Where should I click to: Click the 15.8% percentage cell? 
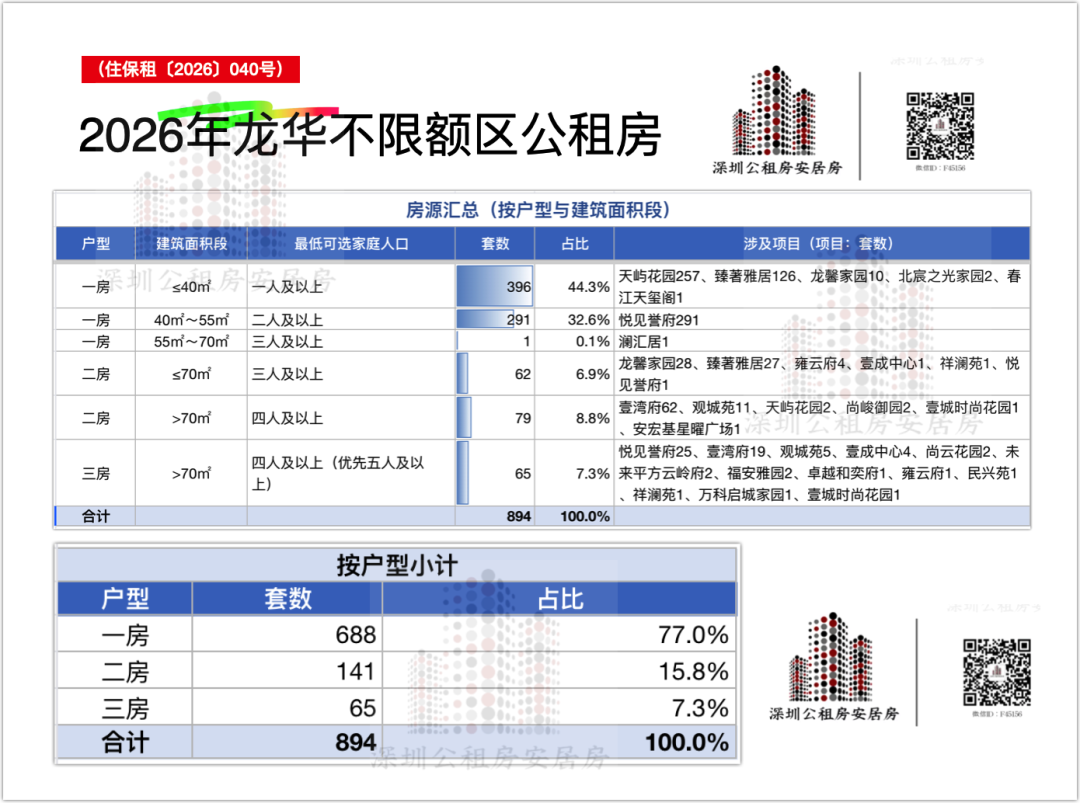pos(559,671)
